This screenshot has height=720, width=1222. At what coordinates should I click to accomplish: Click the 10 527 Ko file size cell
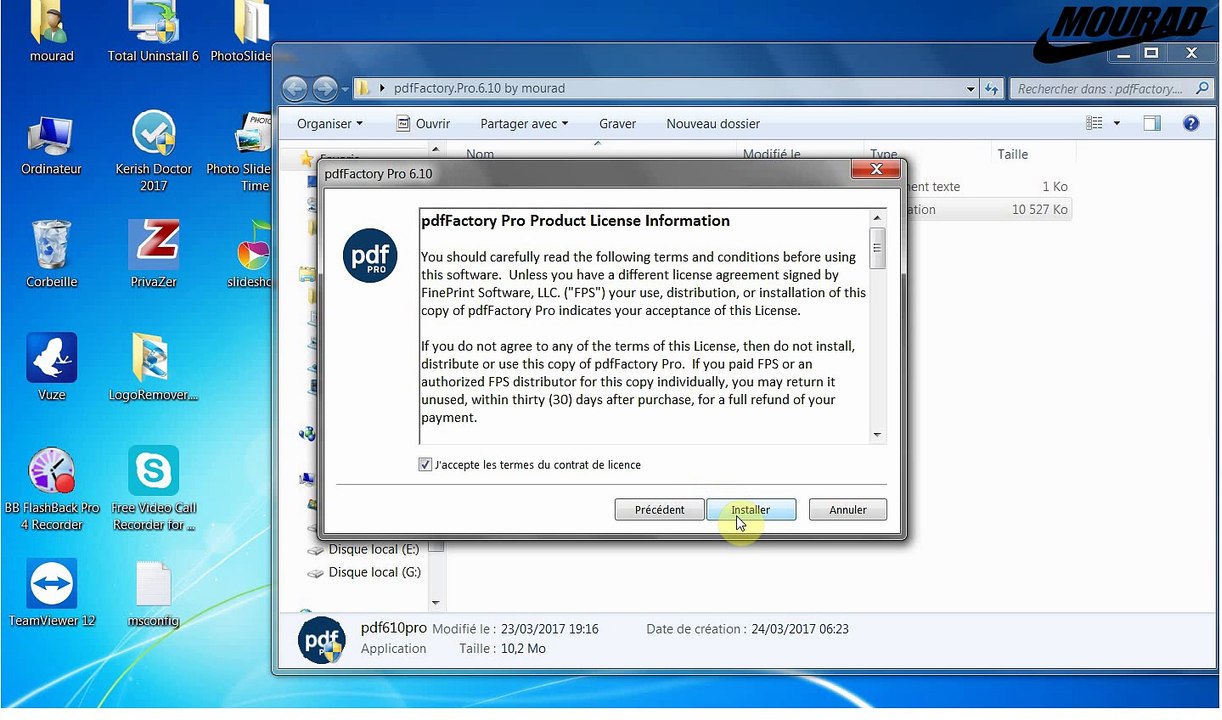pos(1040,210)
